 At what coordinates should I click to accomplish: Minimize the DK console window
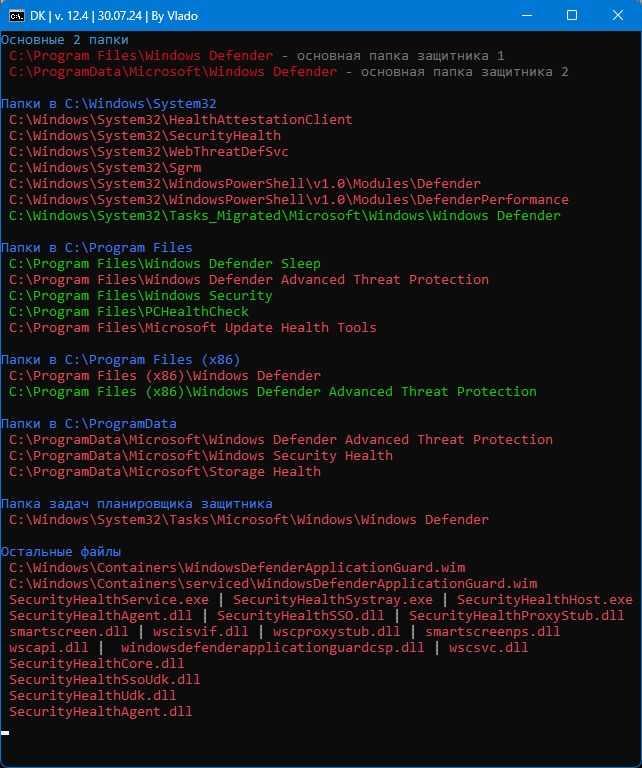pyautogui.click(x=527, y=16)
